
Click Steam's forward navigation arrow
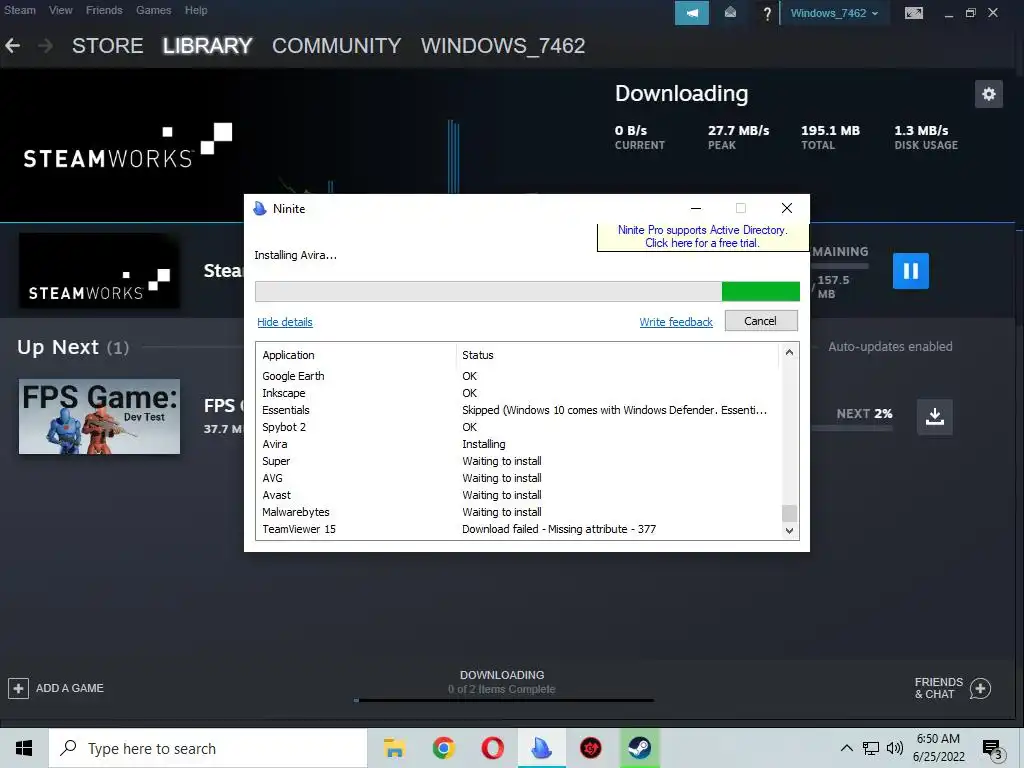coord(45,46)
